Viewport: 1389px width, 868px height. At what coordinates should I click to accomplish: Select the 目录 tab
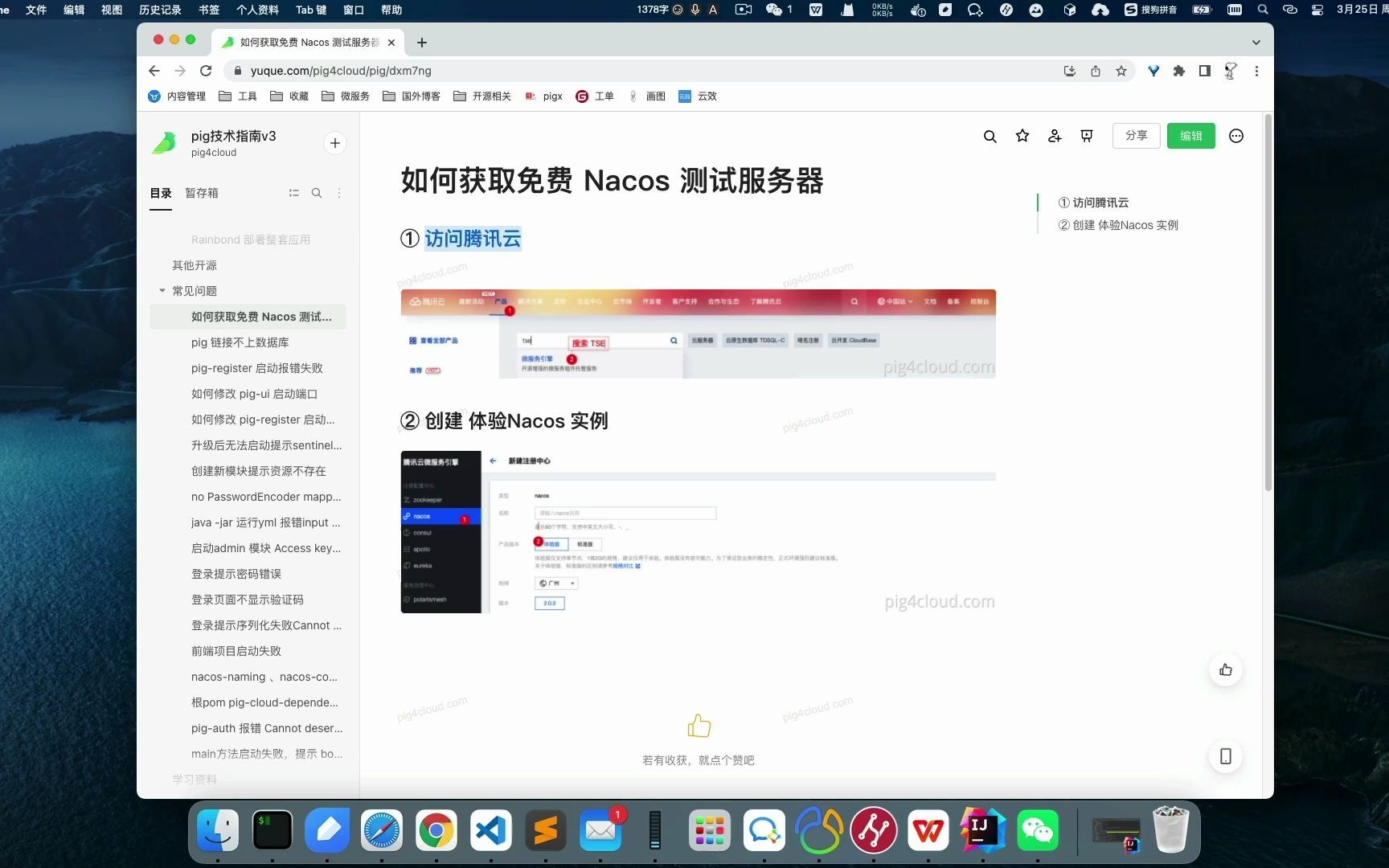[x=161, y=193]
